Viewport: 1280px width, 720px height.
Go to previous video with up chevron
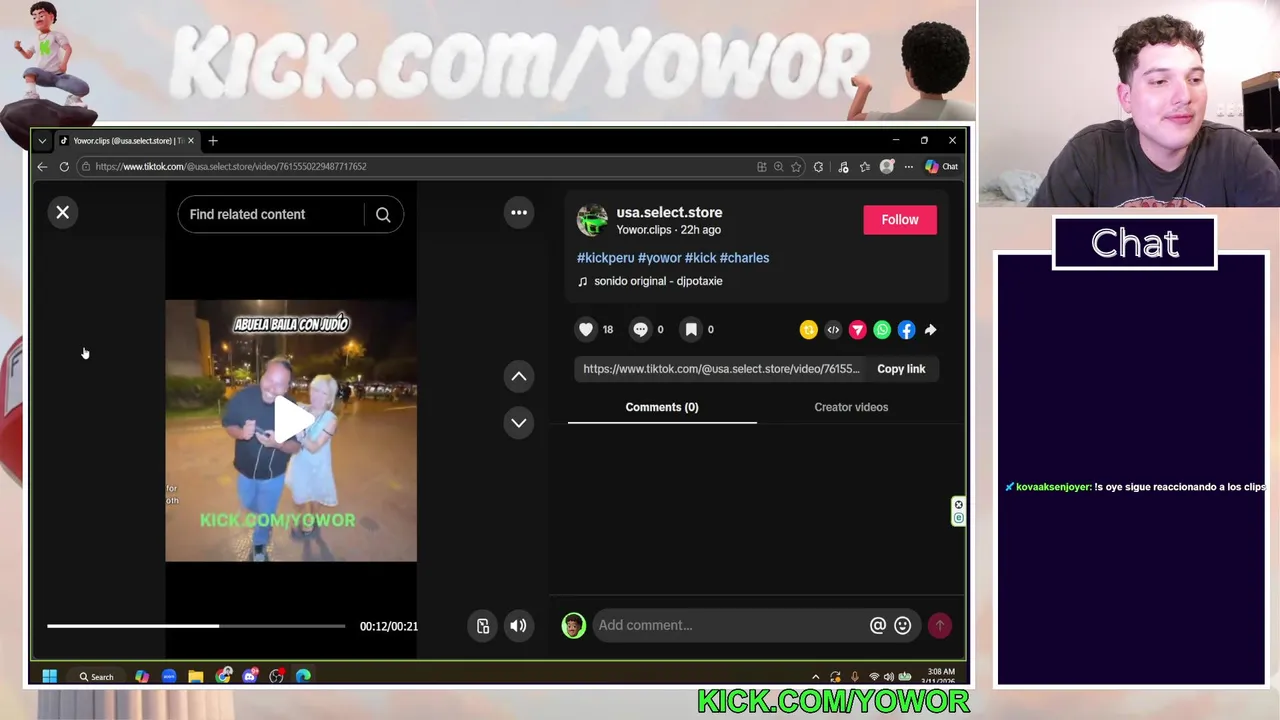(x=519, y=376)
